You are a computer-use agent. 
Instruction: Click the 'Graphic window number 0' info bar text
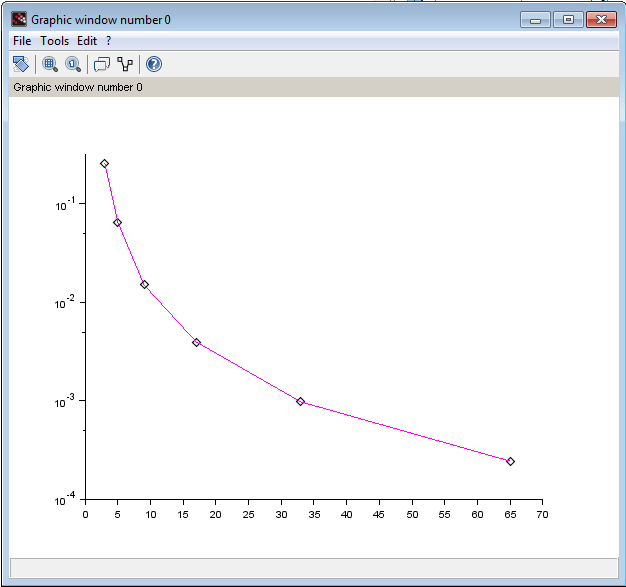click(78, 87)
